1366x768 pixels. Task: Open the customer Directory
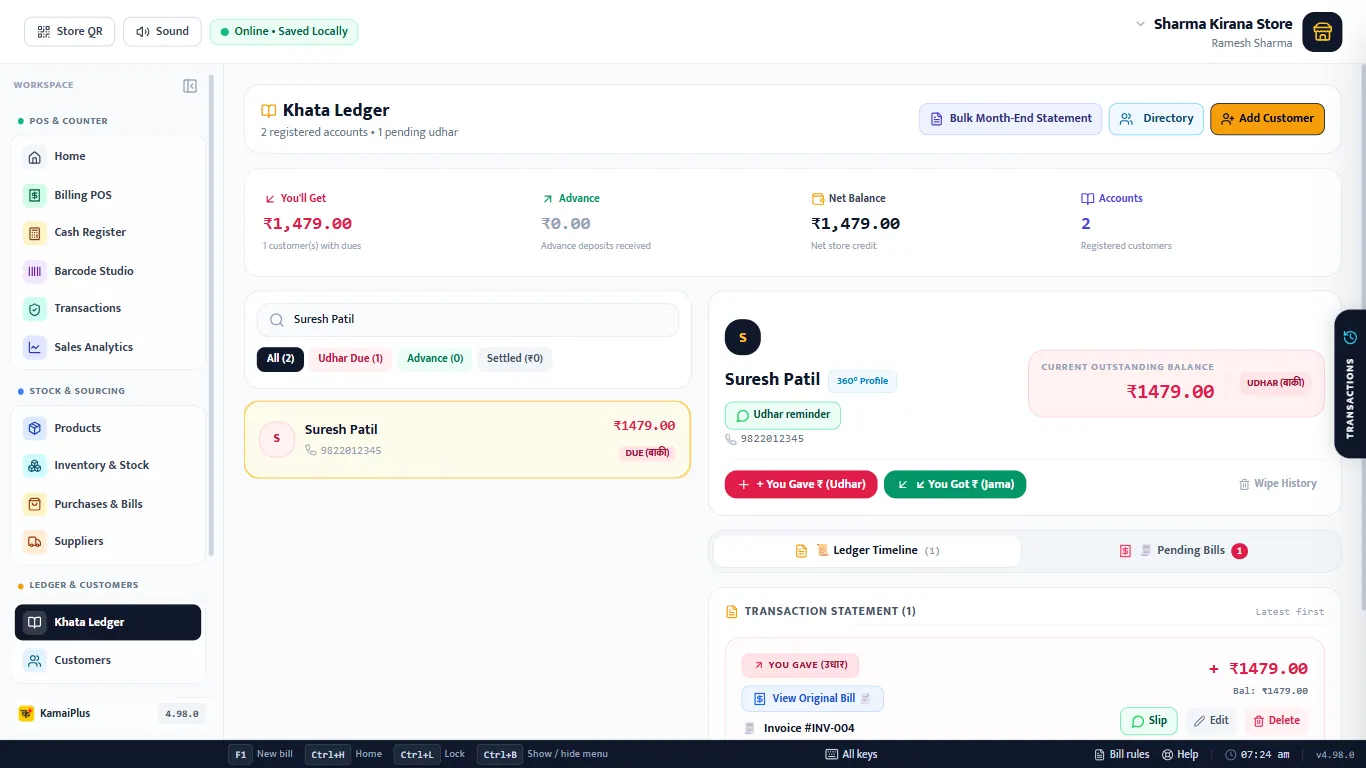tap(1156, 118)
